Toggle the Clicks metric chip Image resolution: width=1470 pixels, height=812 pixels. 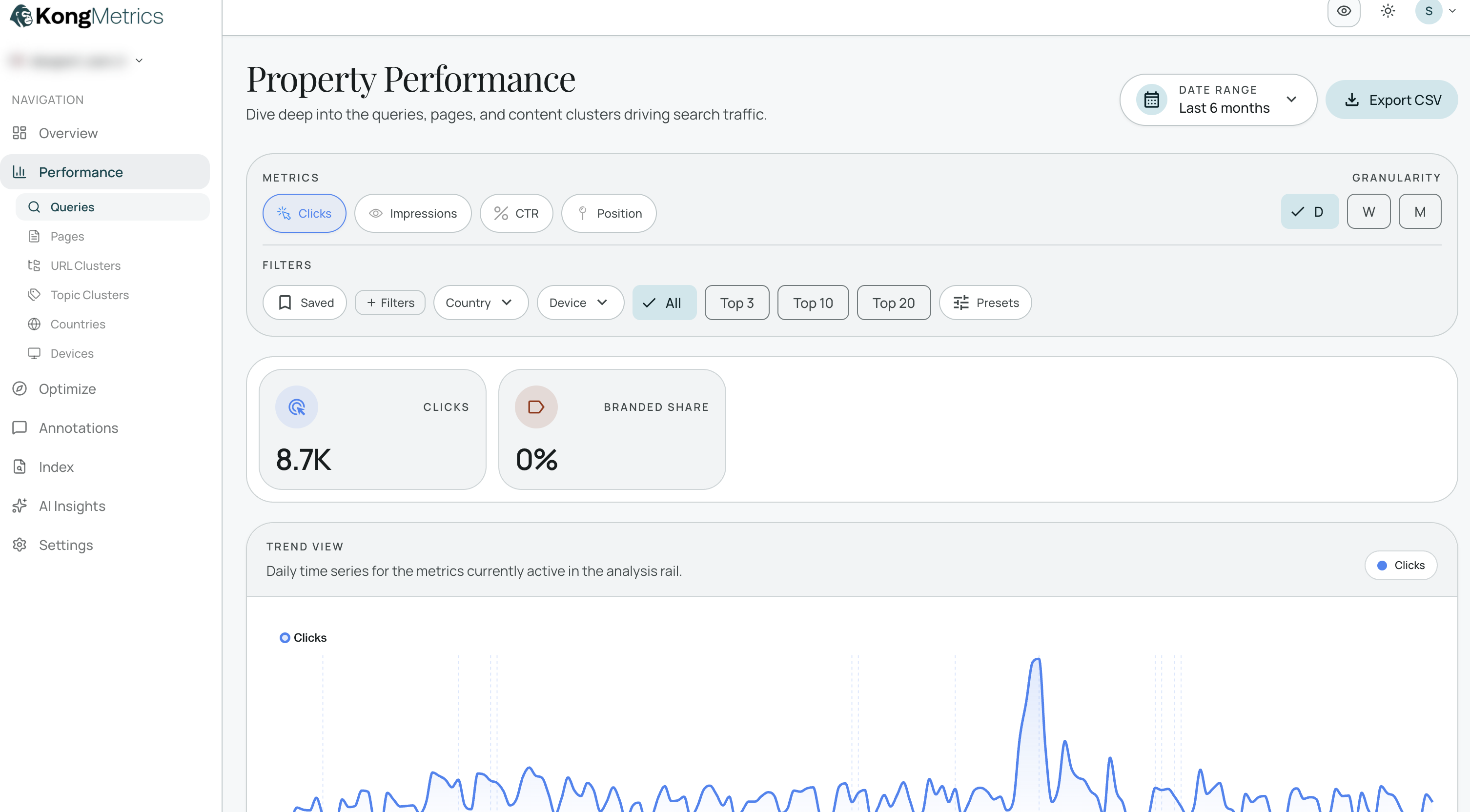tap(304, 213)
